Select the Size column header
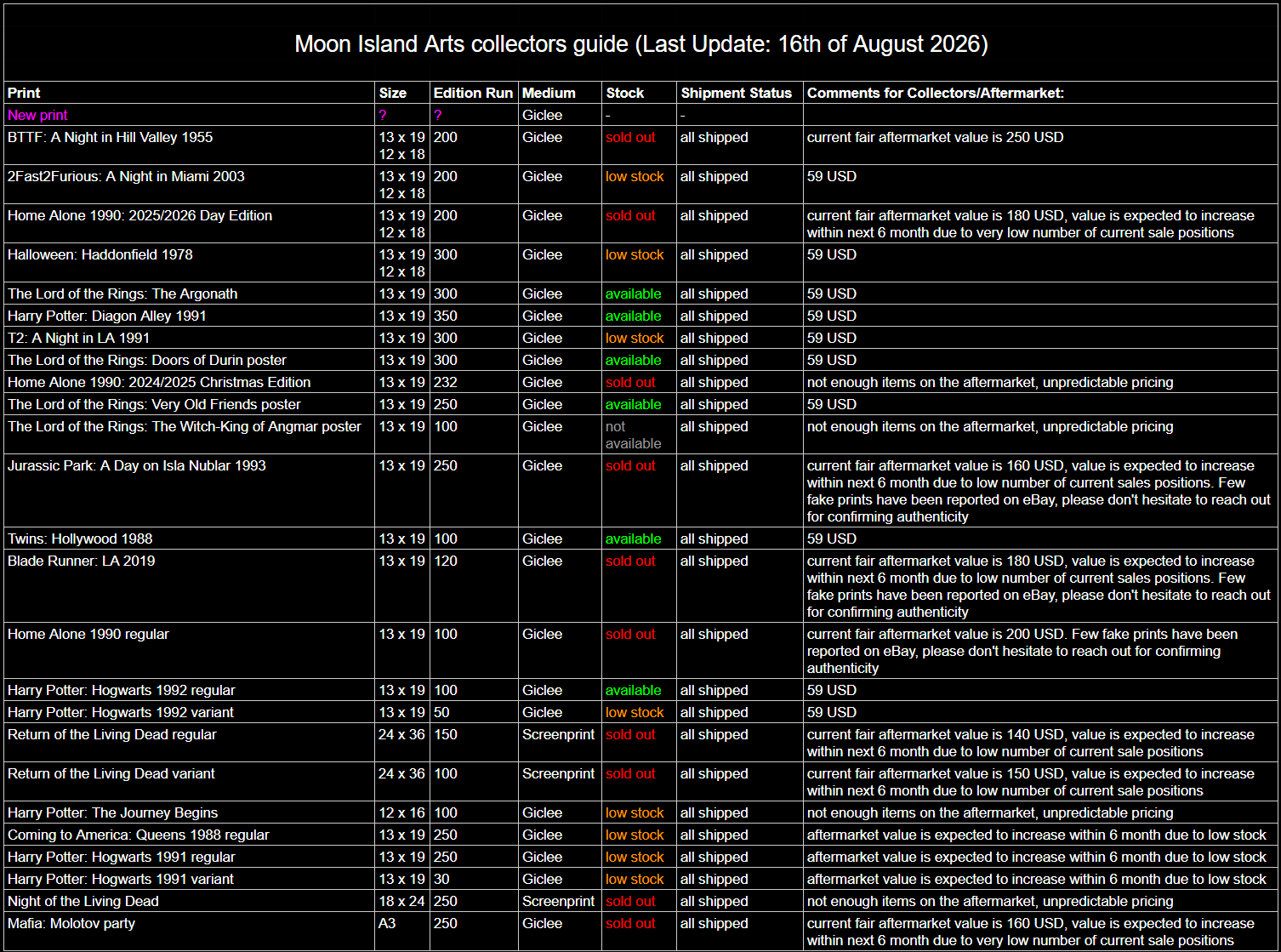The height and width of the screenshot is (952, 1281). pyautogui.click(x=392, y=93)
